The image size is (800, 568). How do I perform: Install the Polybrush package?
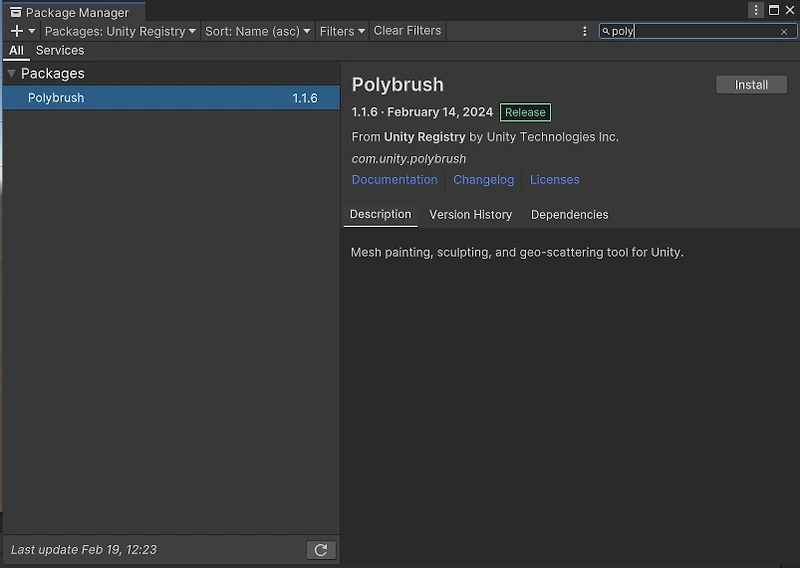pos(751,85)
